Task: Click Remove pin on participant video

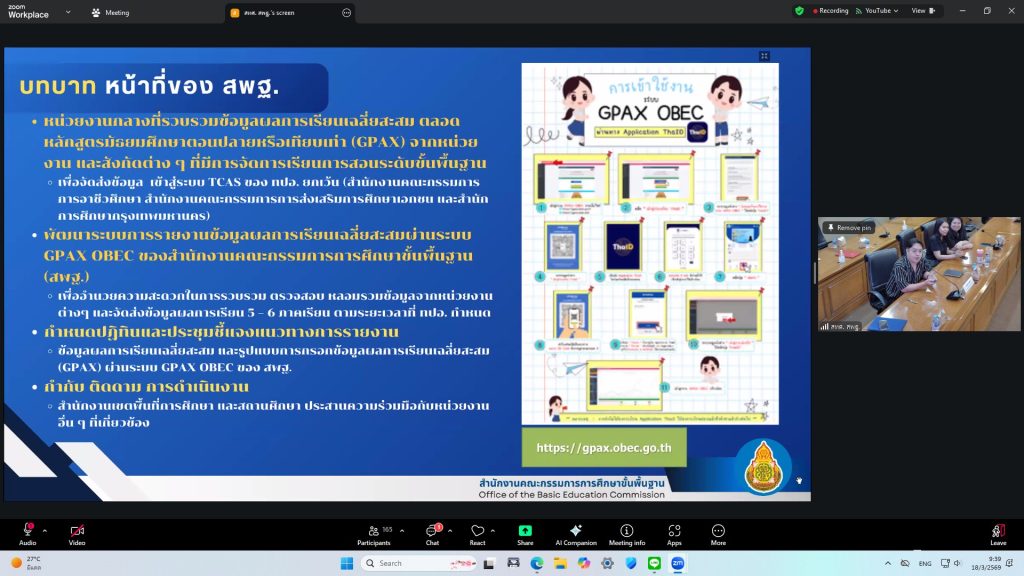Action: pyautogui.click(x=848, y=228)
